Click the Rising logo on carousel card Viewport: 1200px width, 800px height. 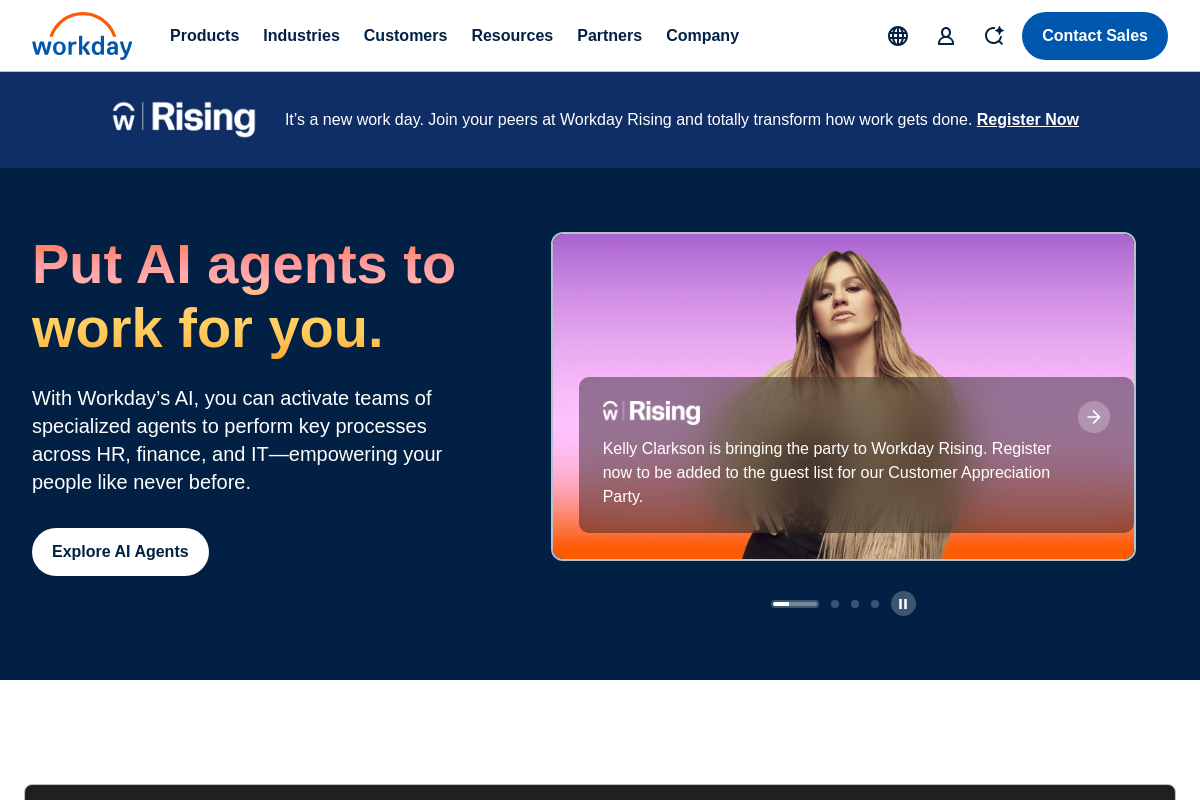point(652,412)
